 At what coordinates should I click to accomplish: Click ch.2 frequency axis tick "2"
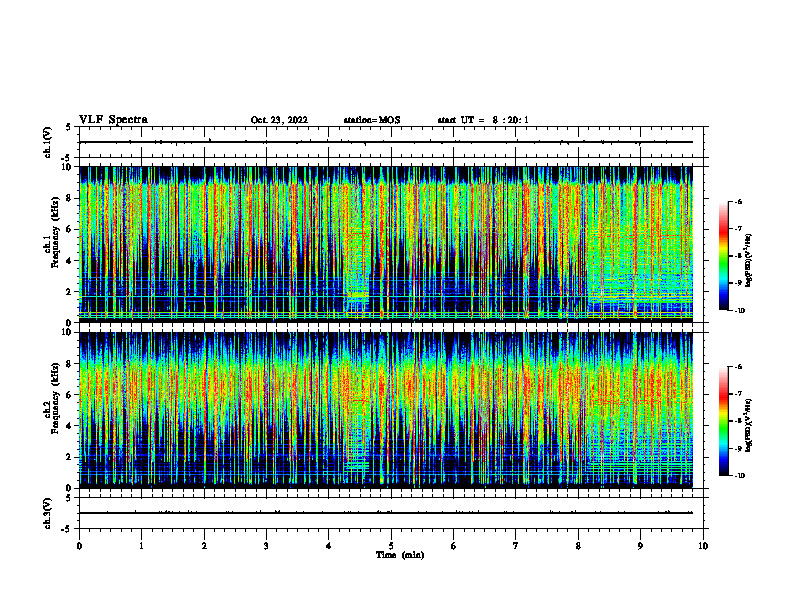70,457
